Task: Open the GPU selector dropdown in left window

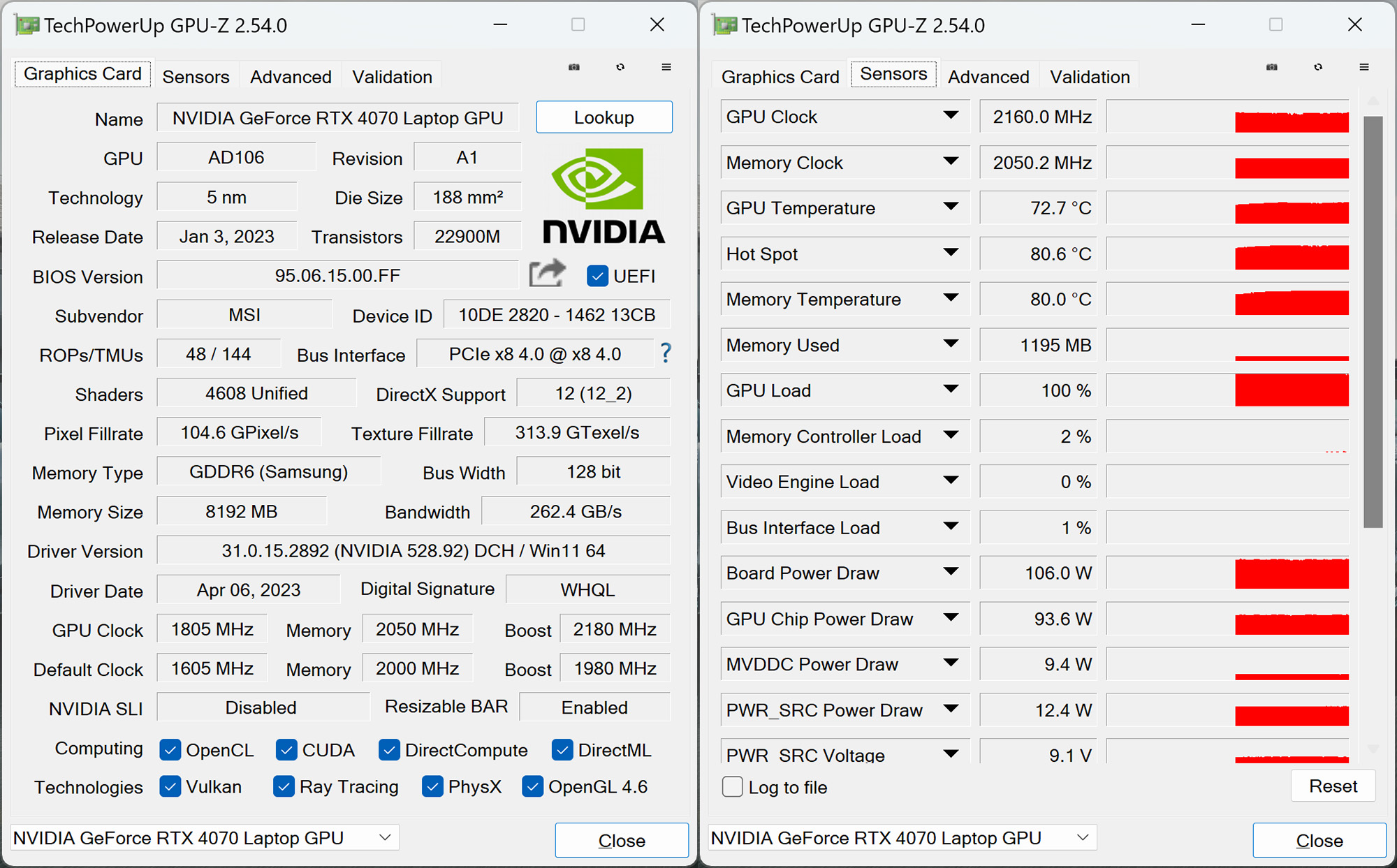Action: pyautogui.click(x=205, y=837)
